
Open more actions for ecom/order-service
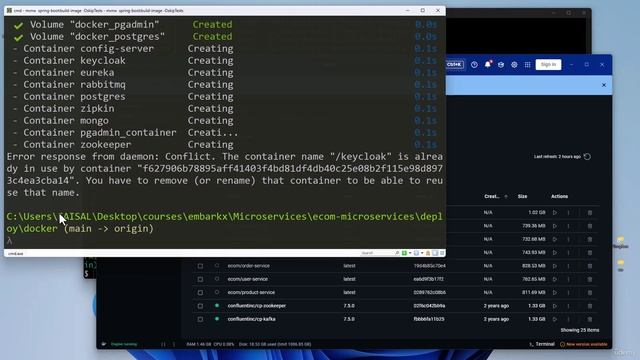tap(568, 266)
